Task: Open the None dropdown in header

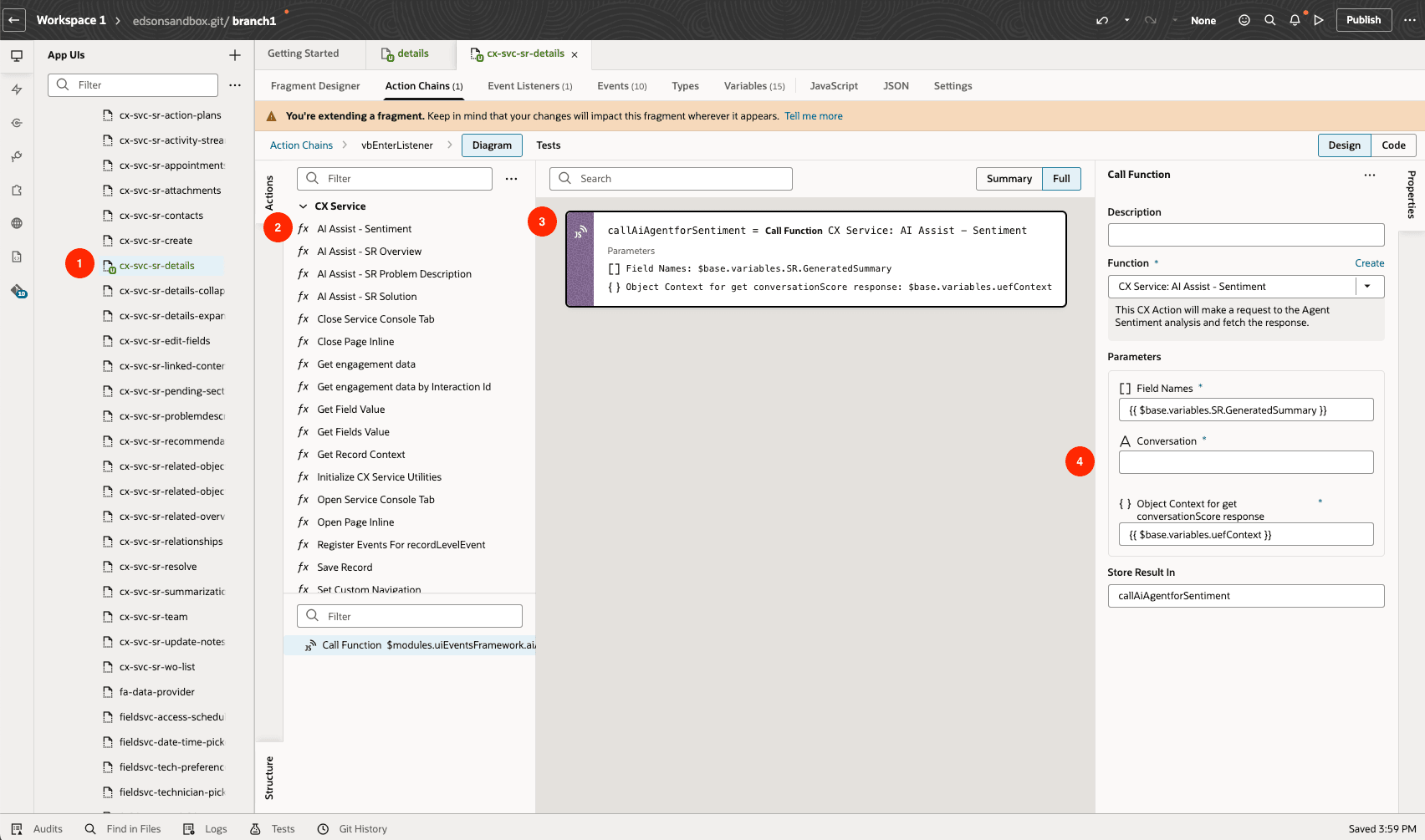Action: point(1203,21)
